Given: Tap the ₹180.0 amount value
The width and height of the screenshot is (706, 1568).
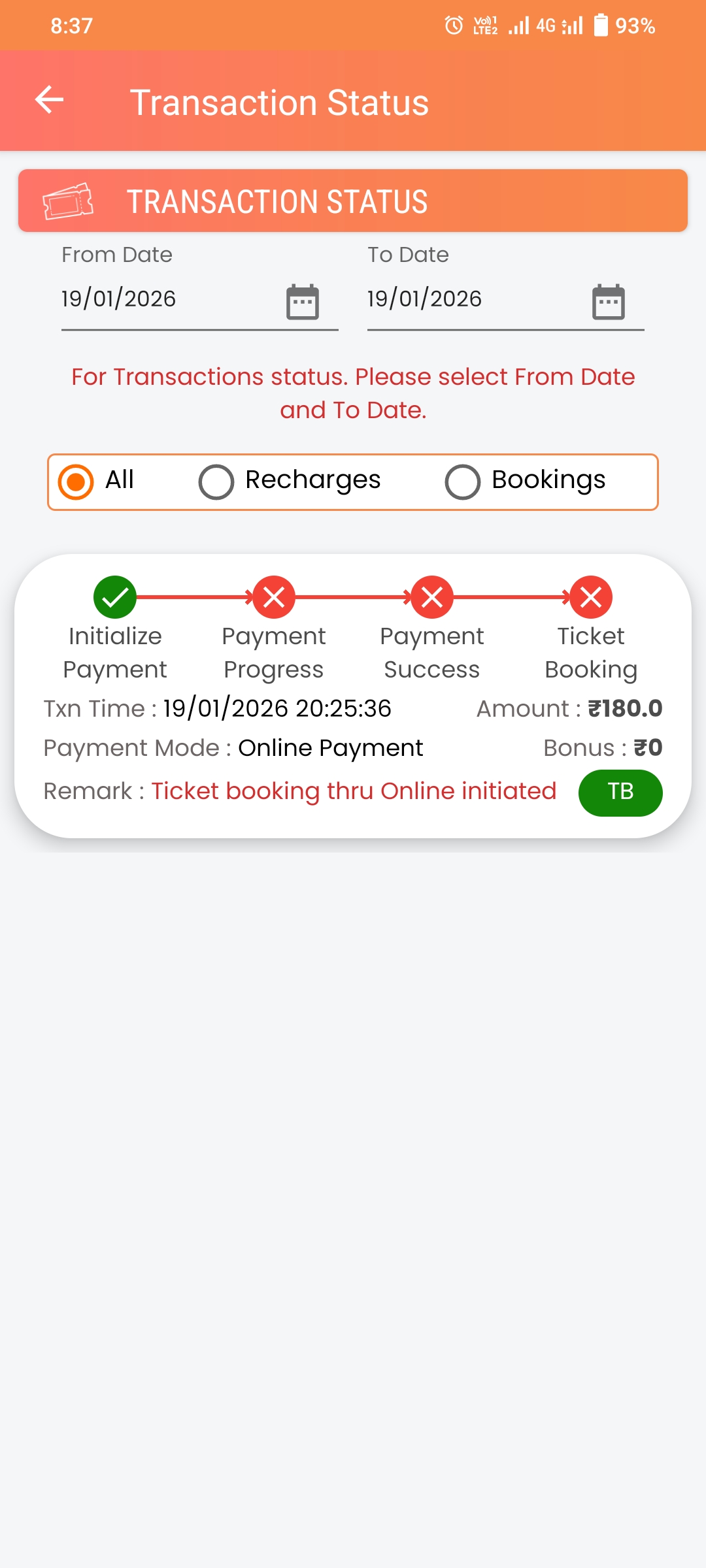Looking at the screenshot, I should click(x=625, y=708).
